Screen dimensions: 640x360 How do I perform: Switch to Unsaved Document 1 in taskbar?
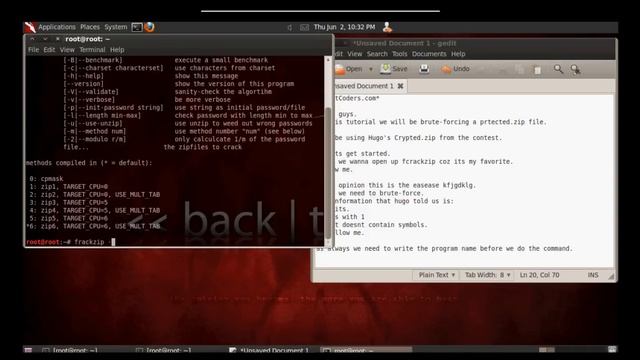(269, 350)
